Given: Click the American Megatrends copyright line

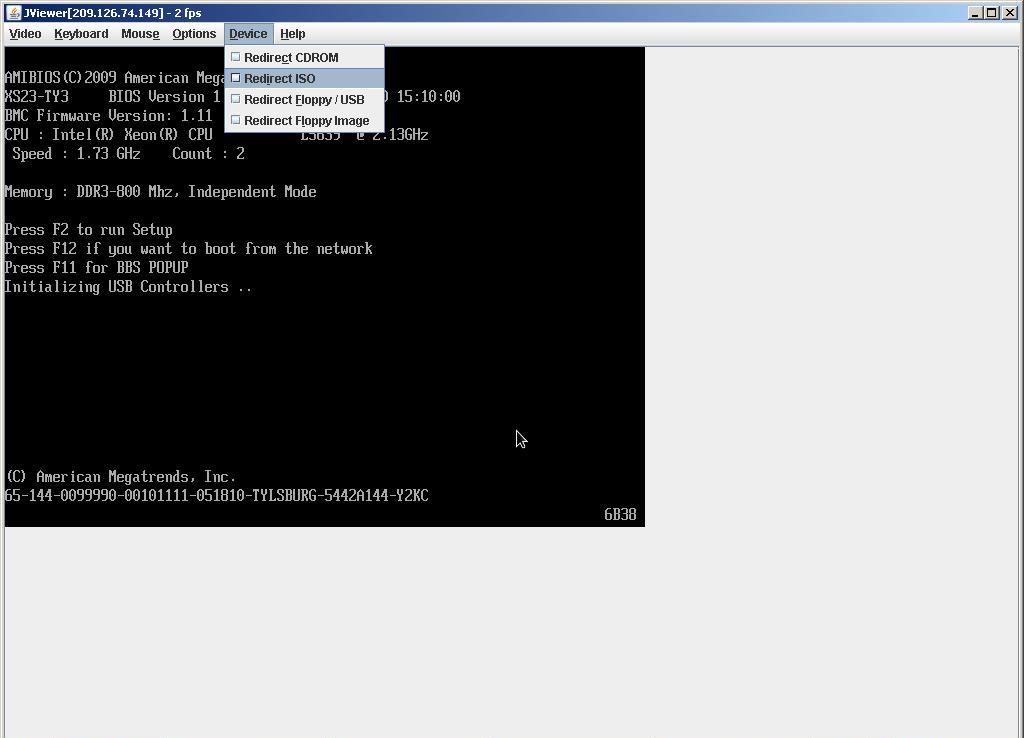Looking at the screenshot, I should coord(121,477).
